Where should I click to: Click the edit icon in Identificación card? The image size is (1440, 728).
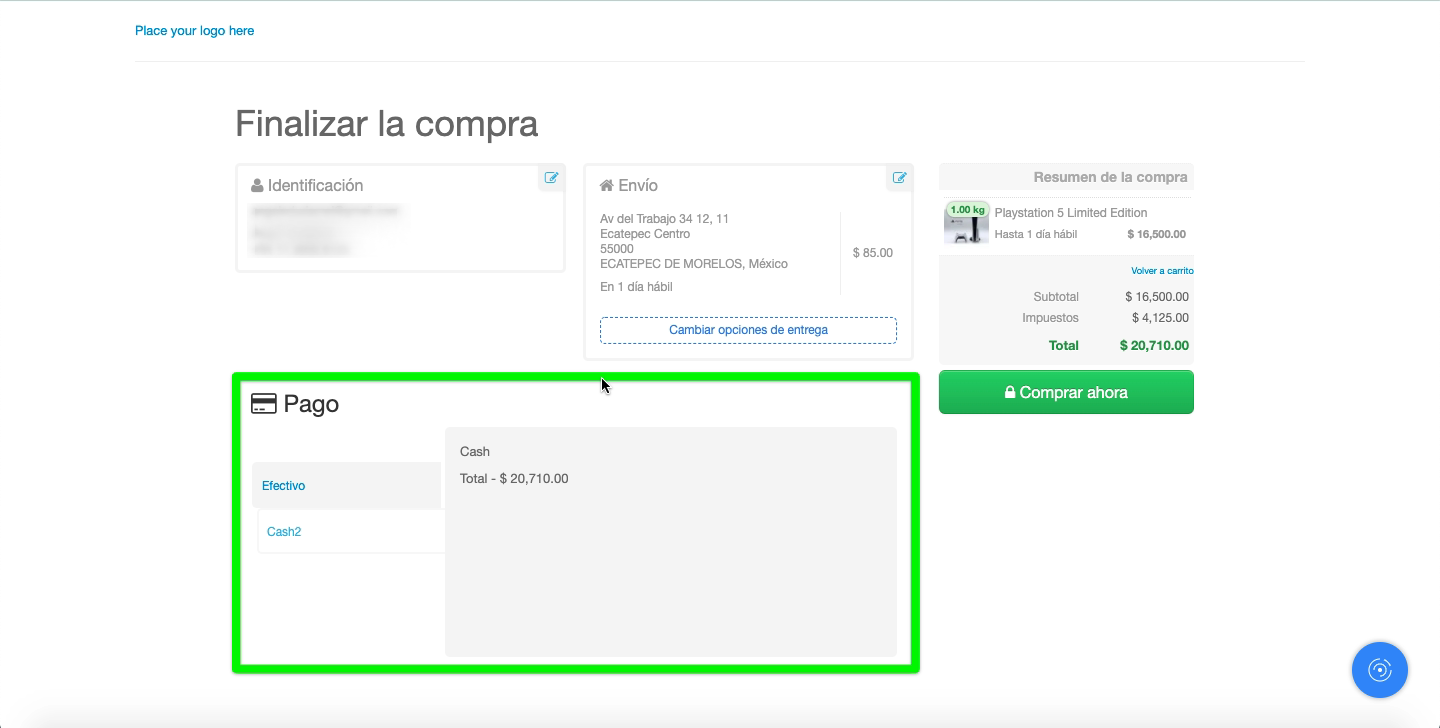click(551, 178)
